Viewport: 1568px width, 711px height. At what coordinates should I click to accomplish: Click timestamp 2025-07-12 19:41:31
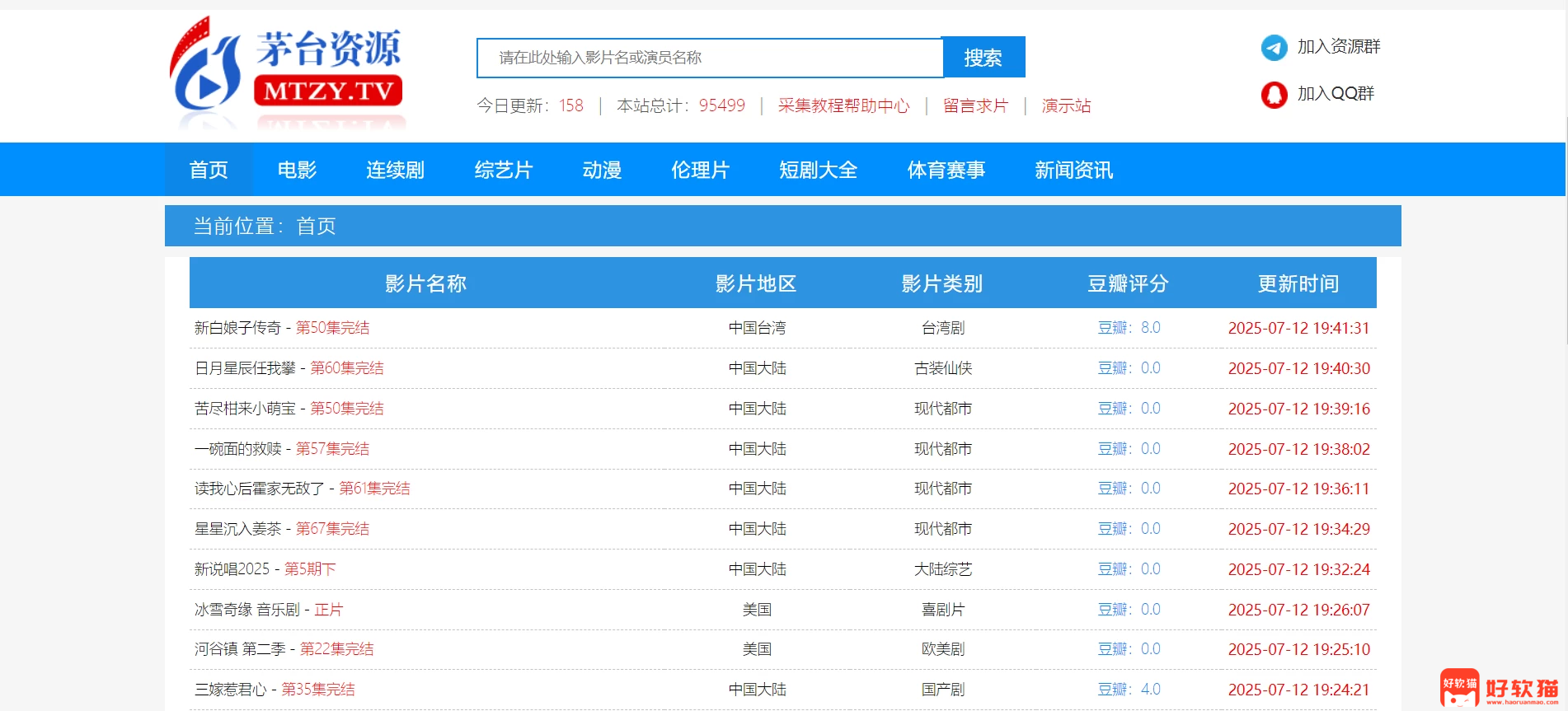pos(1298,328)
